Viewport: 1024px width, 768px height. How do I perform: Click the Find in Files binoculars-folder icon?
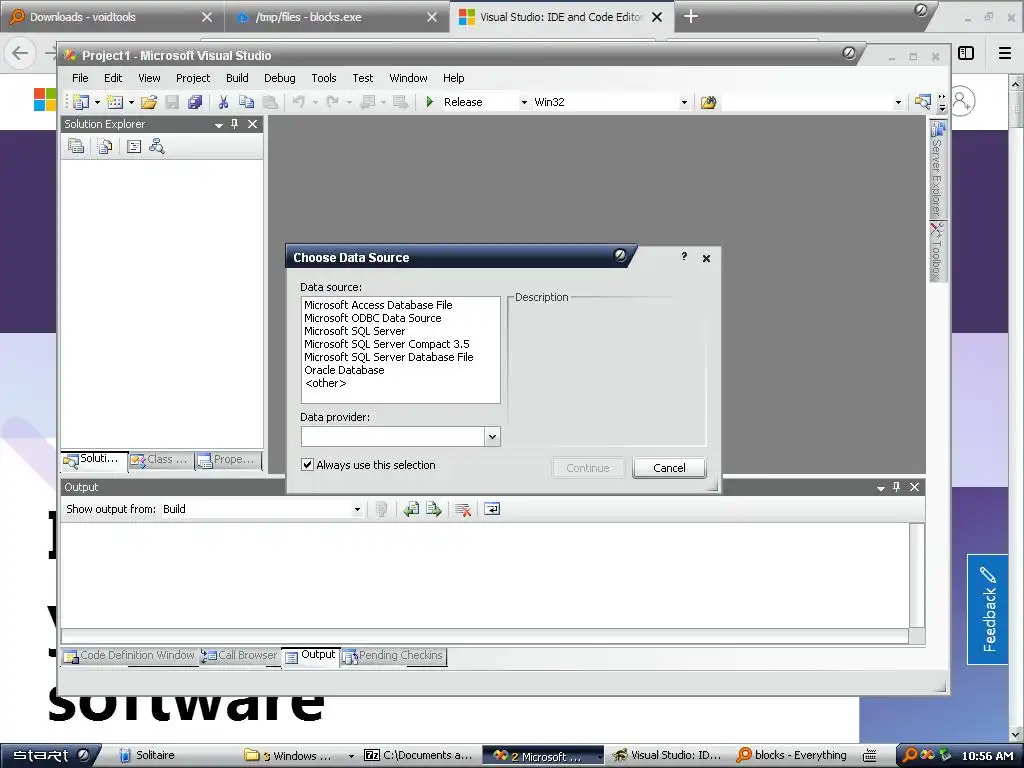[x=708, y=102]
